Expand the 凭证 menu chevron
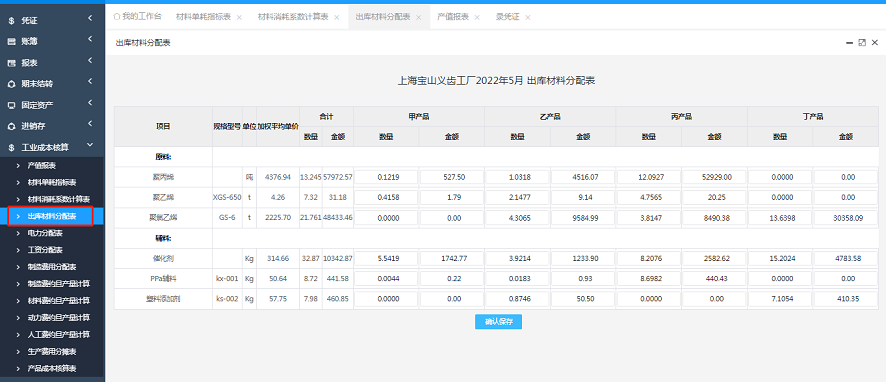This screenshot has width=886, height=382. pyautogui.click(x=90, y=19)
